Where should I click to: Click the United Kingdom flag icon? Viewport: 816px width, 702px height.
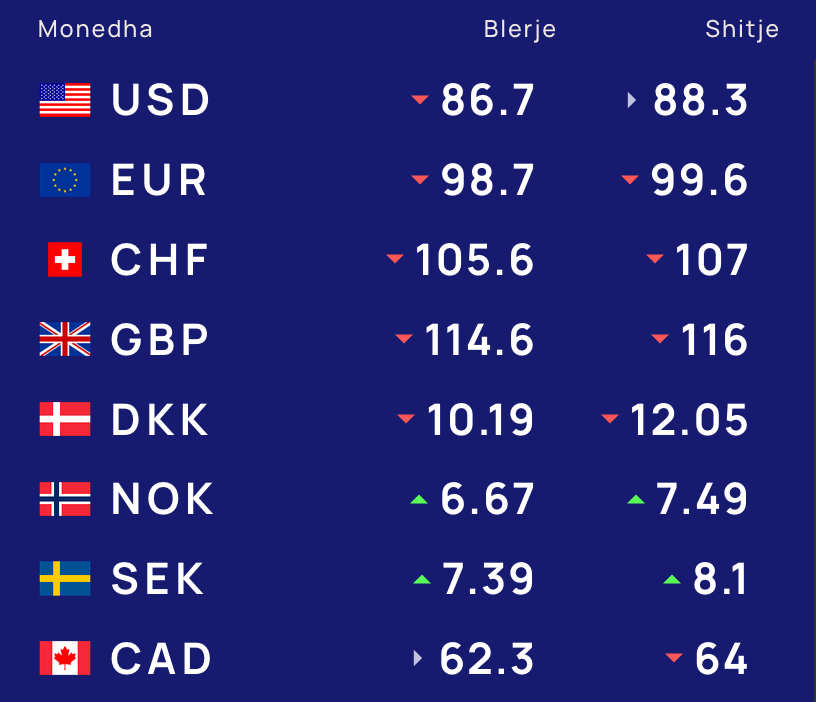point(65,339)
